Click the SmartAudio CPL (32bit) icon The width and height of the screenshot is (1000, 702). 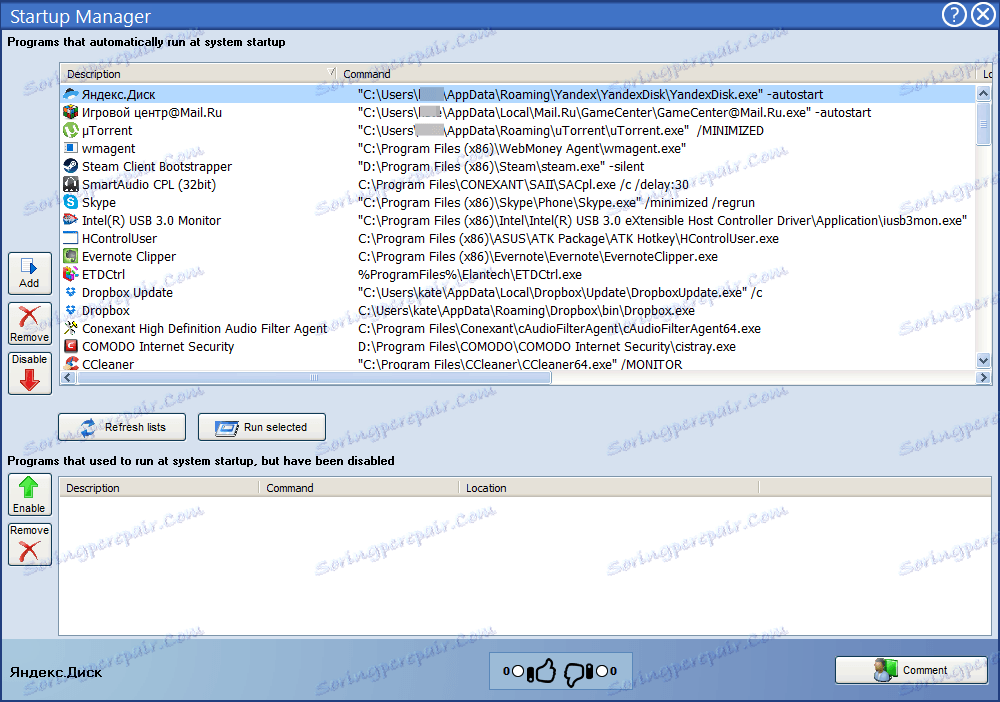point(71,184)
